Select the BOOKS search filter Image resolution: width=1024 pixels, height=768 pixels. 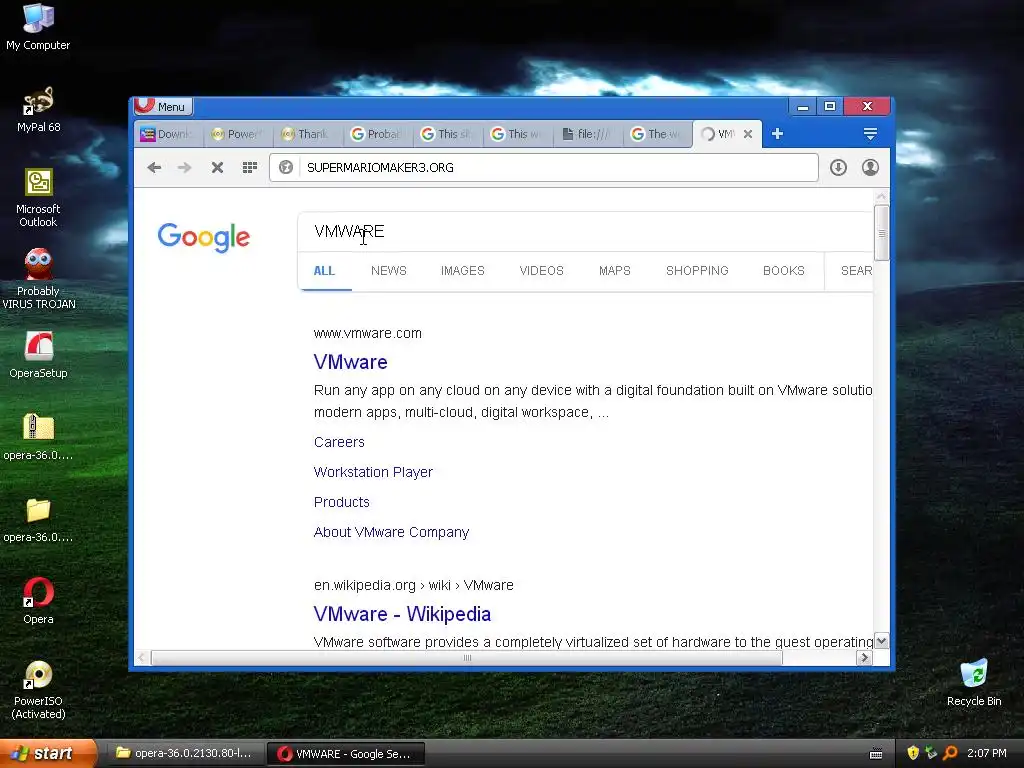[x=784, y=271]
